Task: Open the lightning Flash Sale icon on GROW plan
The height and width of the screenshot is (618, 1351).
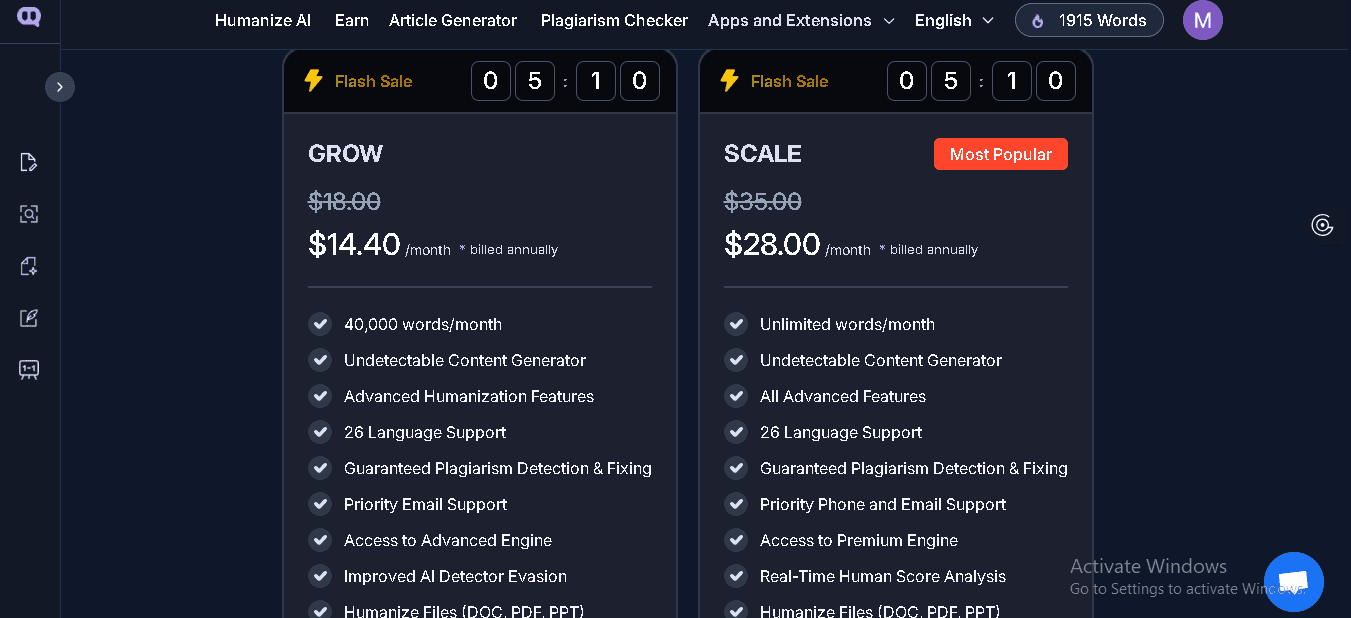Action: (312, 81)
